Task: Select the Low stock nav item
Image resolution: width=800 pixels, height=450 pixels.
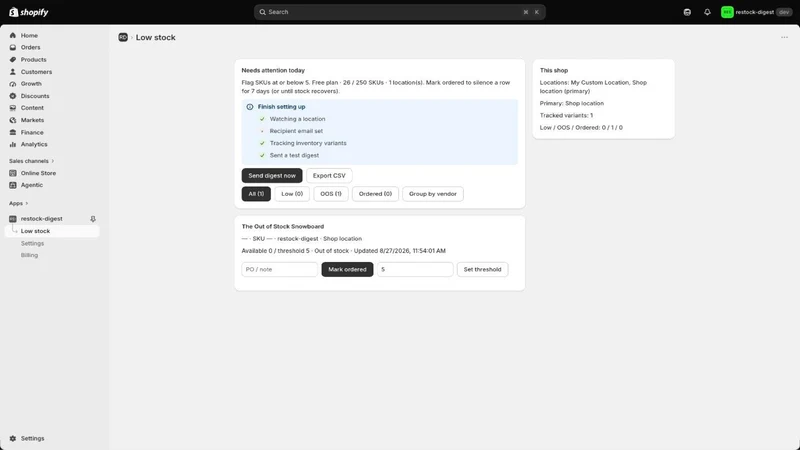Action: click(x=52, y=231)
